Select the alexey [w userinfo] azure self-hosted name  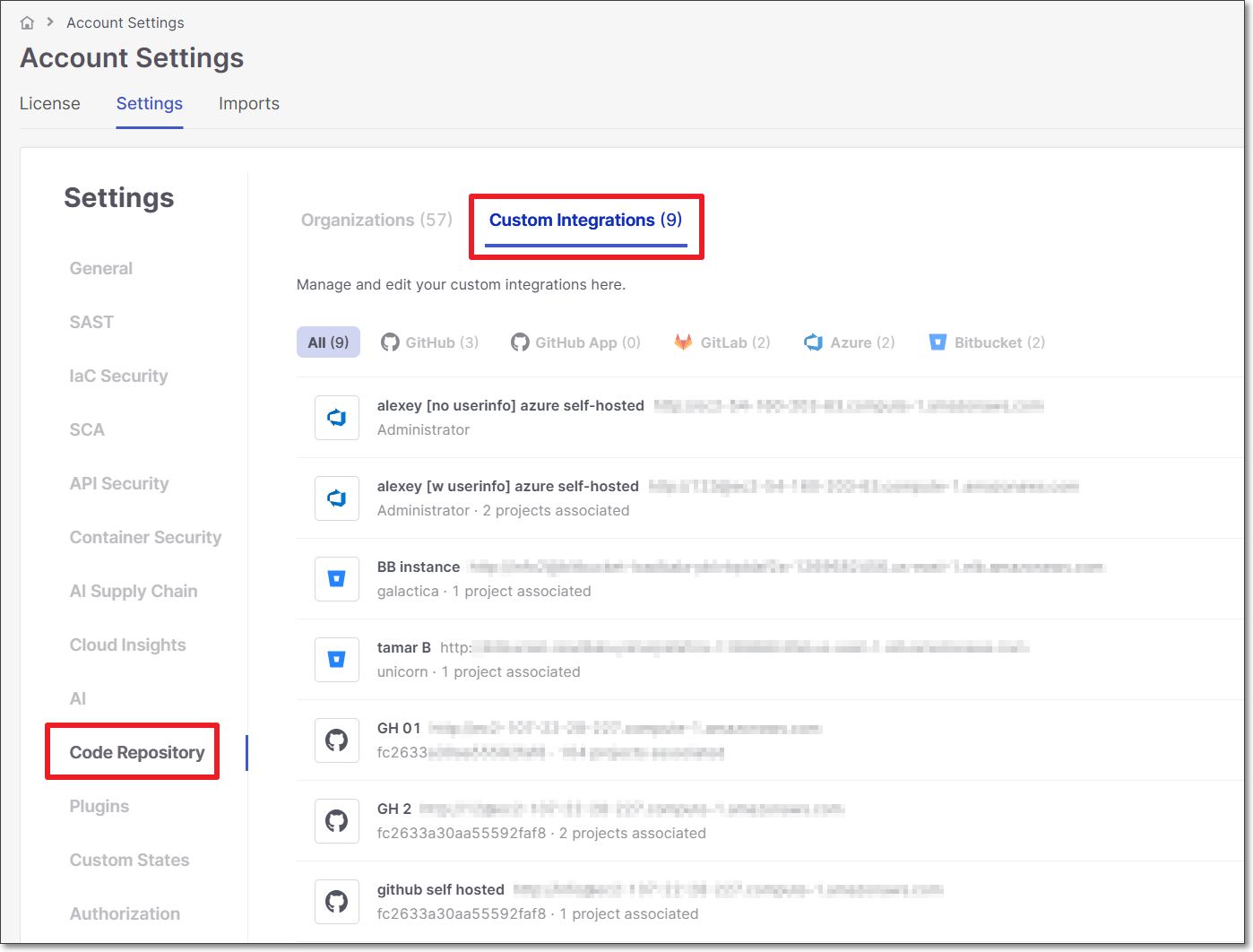pyautogui.click(x=508, y=487)
